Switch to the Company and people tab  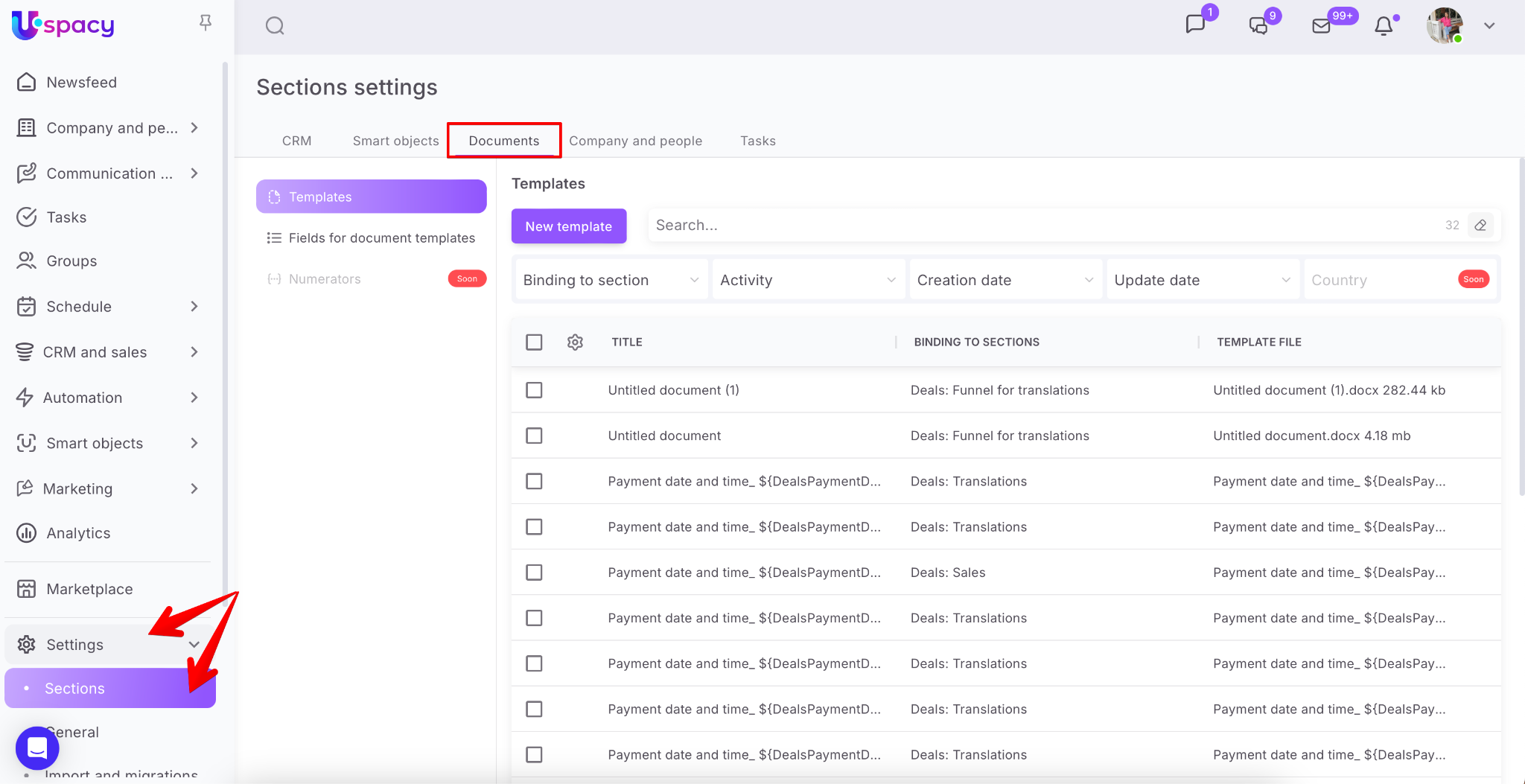tap(635, 141)
